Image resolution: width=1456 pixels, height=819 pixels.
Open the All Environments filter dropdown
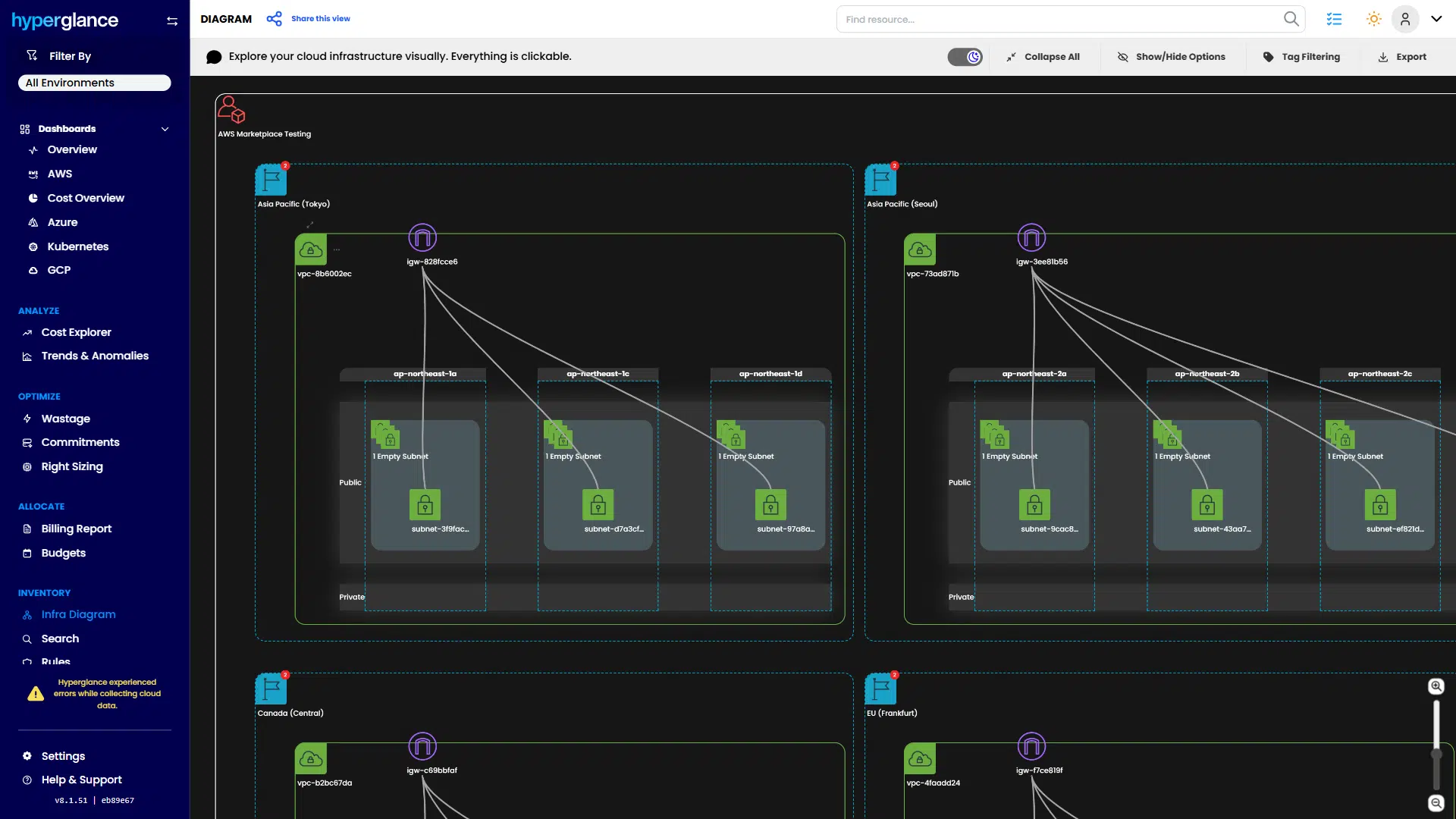point(95,83)
